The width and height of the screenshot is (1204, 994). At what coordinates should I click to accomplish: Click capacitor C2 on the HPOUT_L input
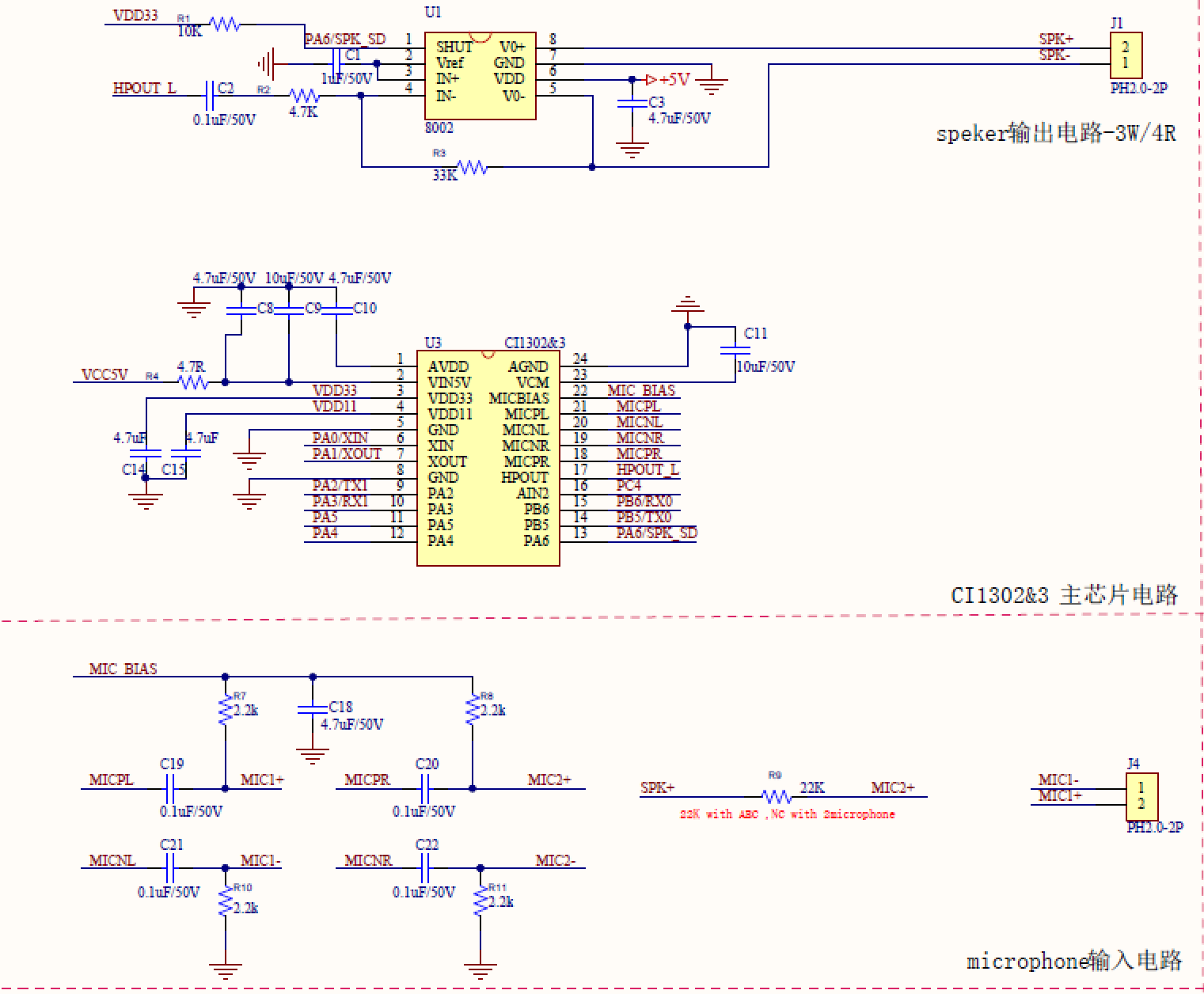210,96
